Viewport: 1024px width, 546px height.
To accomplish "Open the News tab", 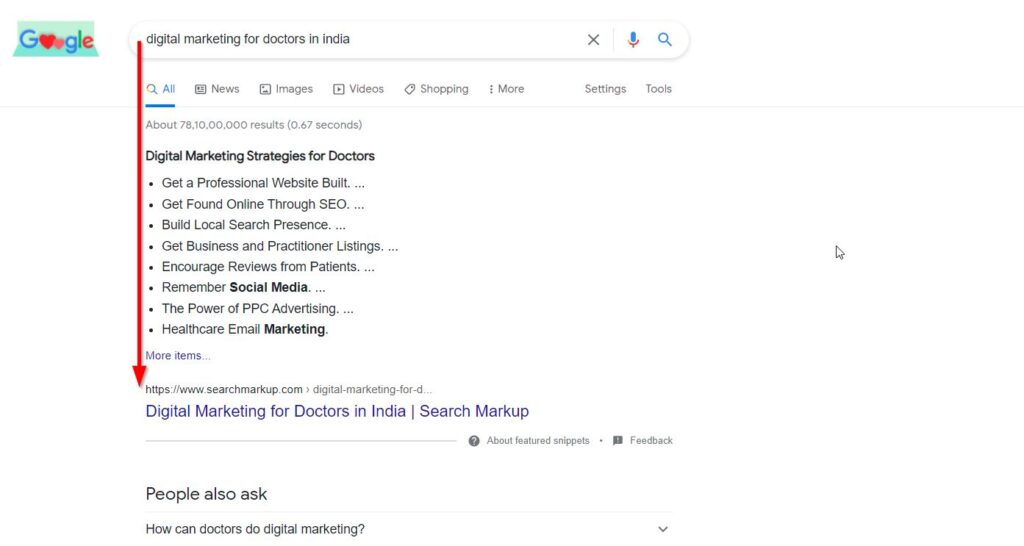I will (x=217, y=89).
